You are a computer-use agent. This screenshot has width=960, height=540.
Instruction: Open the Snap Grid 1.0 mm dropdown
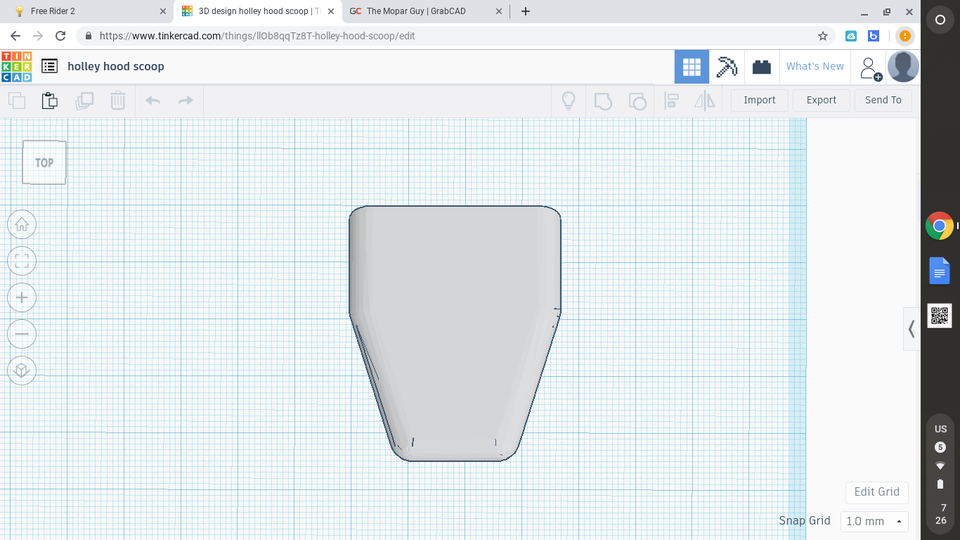[874, 521]
